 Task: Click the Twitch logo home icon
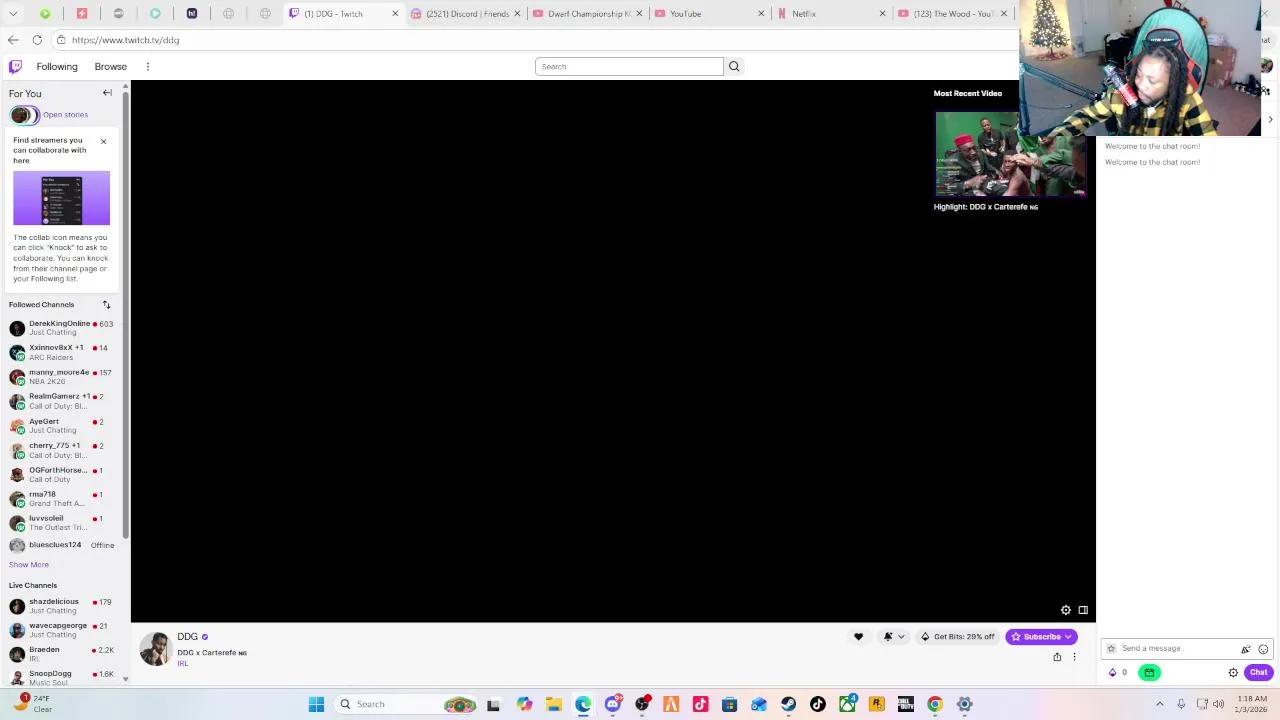pyautogui.click(x=15, y=66)
